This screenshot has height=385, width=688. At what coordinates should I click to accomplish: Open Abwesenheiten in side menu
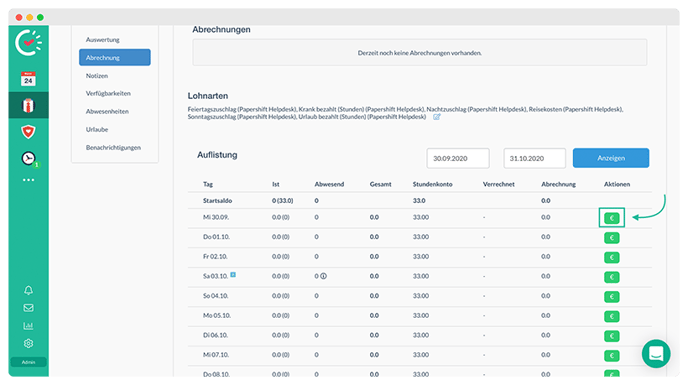[x=107, y=112]
